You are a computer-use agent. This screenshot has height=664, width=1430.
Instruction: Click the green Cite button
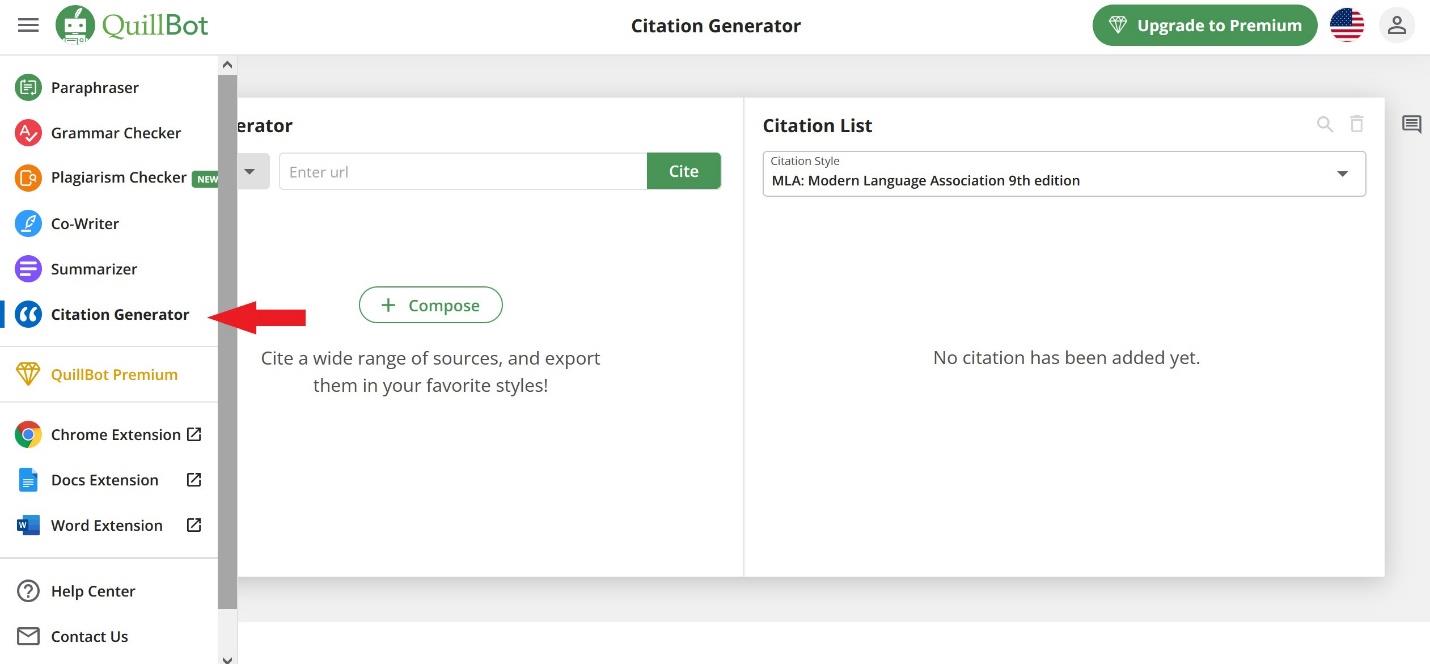[x=684, y=171]
